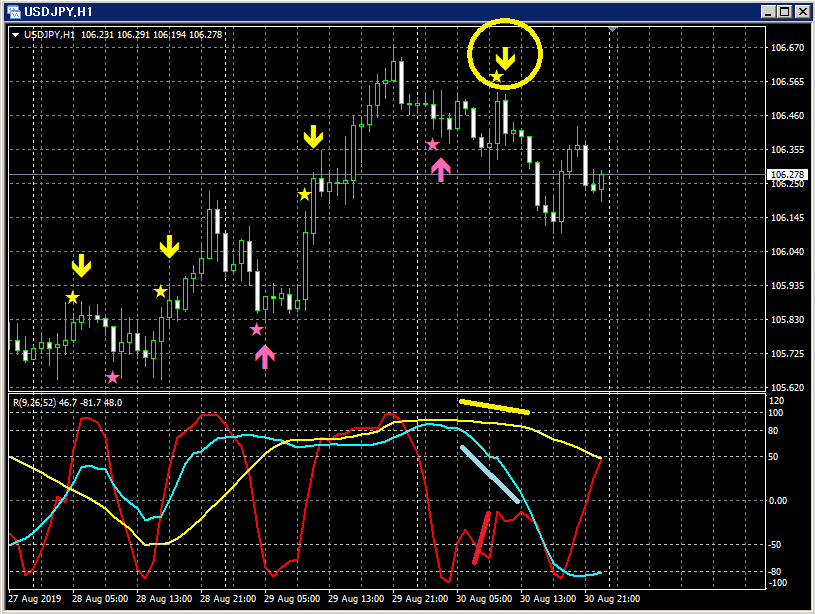Click indicator scale value -80
This screenshot has height=614, width=815.
pos(775,571)
